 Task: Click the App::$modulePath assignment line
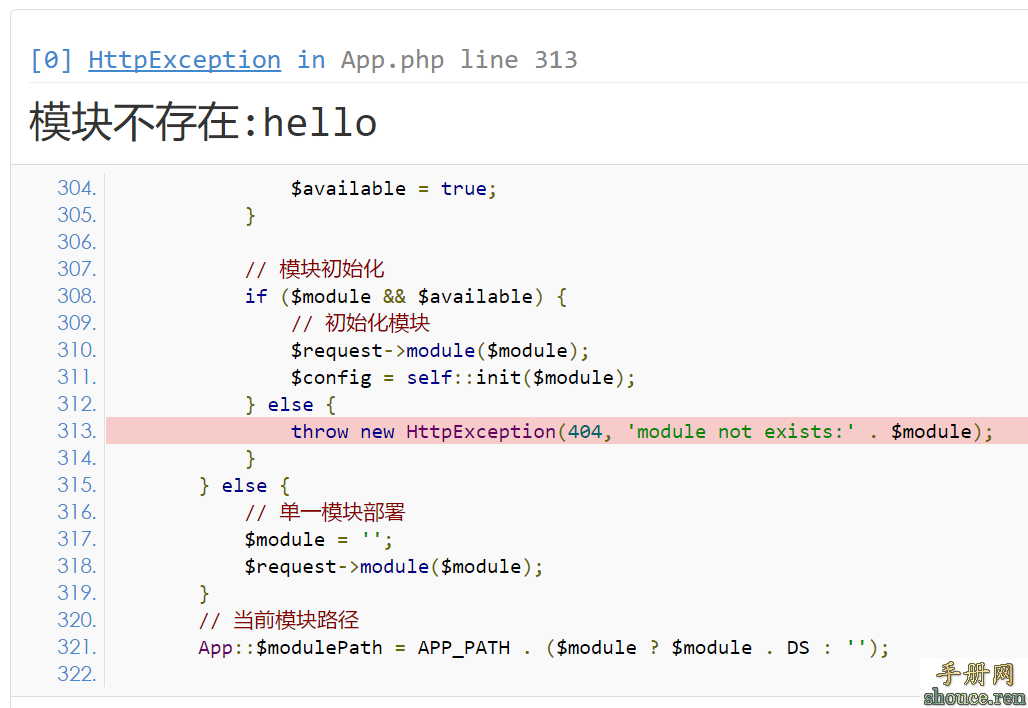[x=543, y=648]
